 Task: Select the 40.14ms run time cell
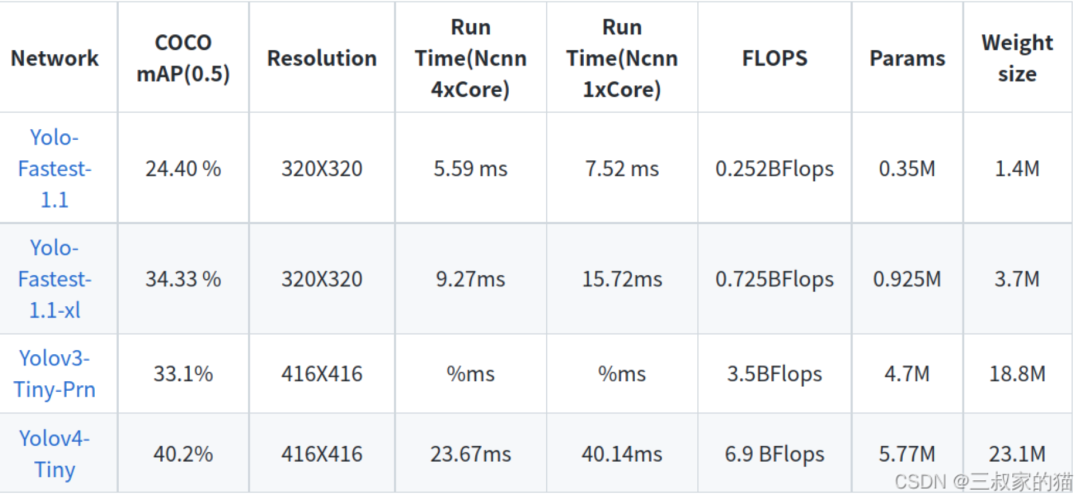tap(622, 454)
